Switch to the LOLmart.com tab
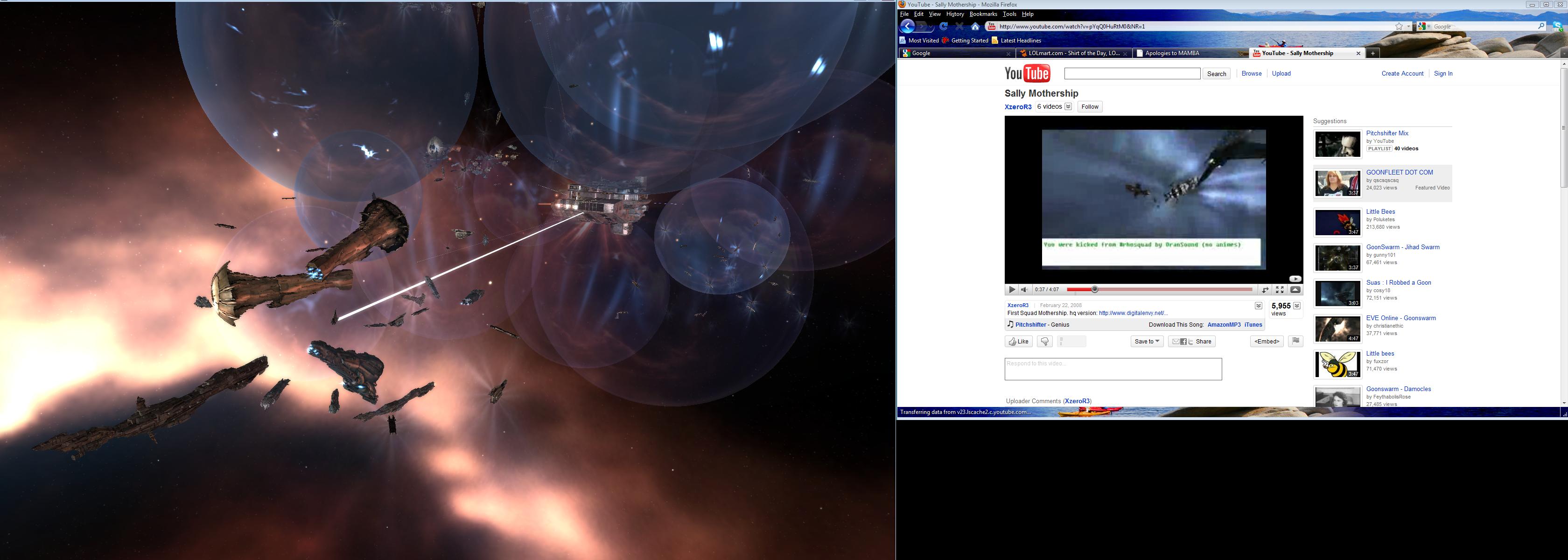1568x560 pixels. click(x=1072, y=53)
